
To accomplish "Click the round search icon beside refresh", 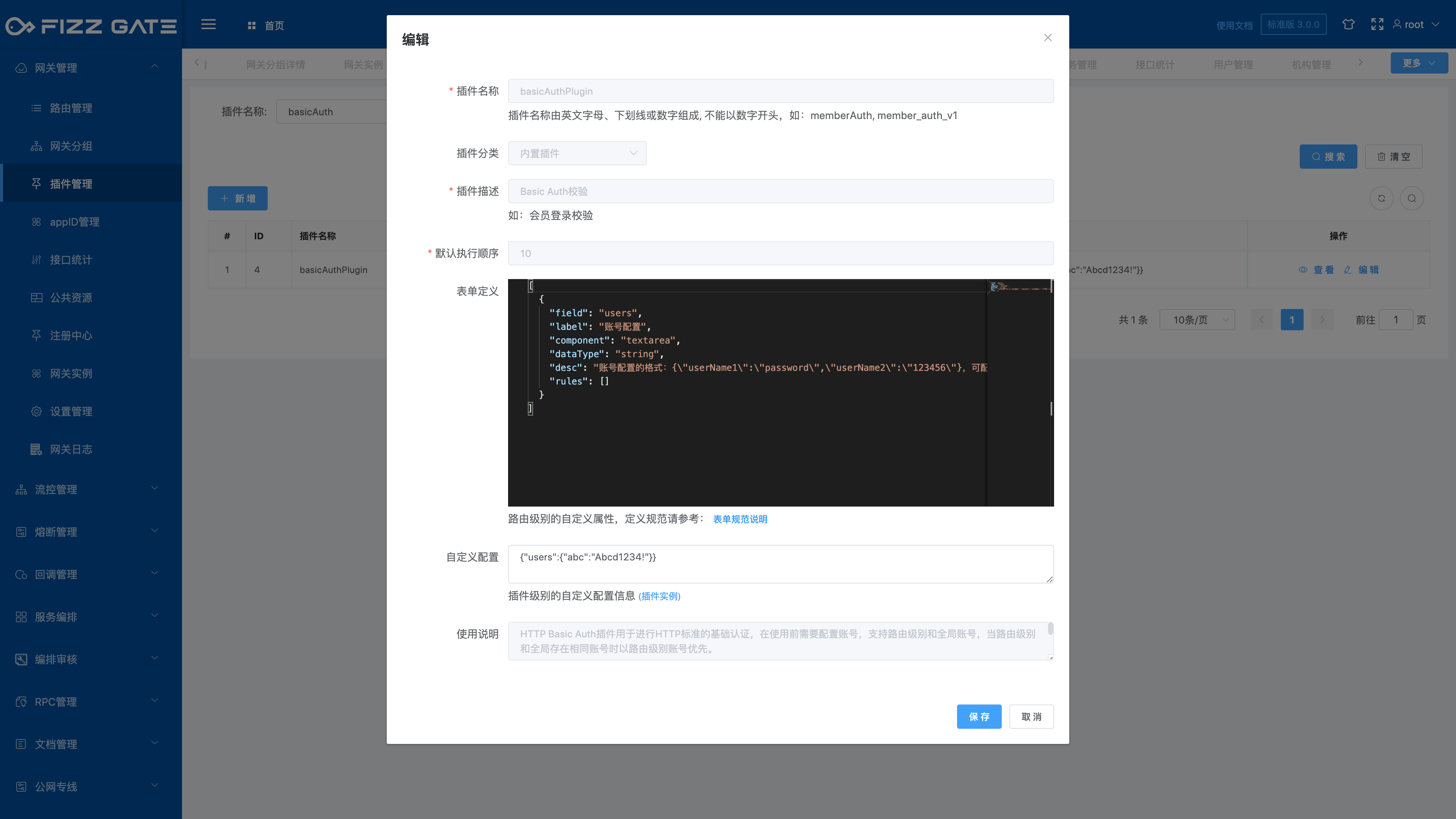I will (1411, 198).
